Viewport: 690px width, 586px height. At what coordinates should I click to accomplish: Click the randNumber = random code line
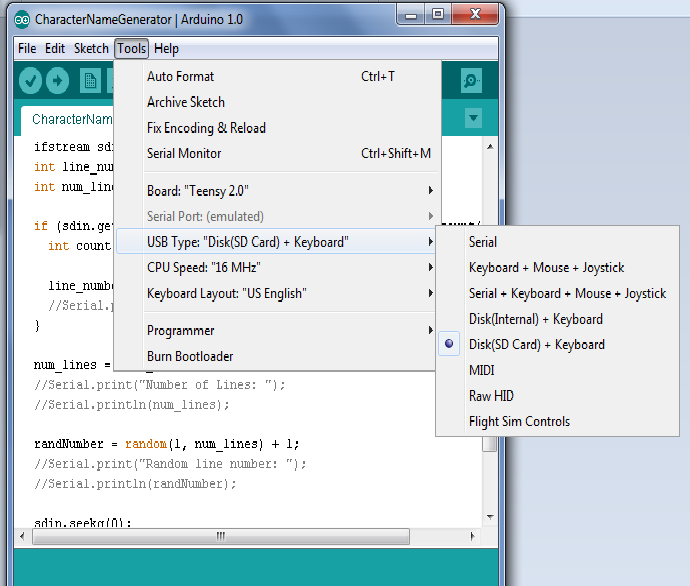pyautogui.click(x=167, y=444)
